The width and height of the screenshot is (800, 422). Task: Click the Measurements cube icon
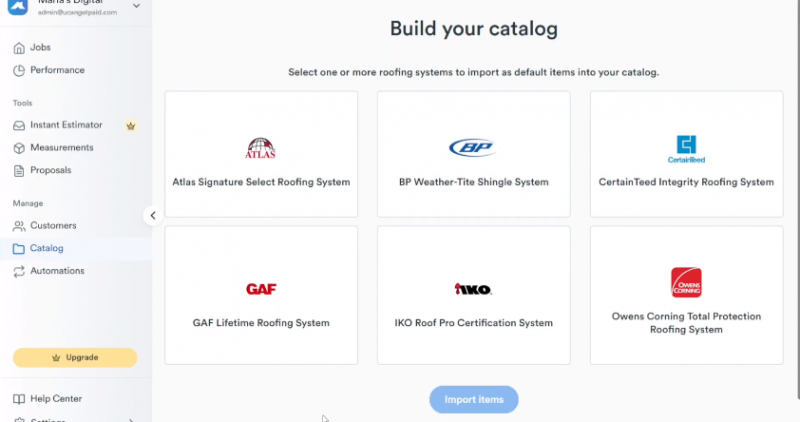19,148
